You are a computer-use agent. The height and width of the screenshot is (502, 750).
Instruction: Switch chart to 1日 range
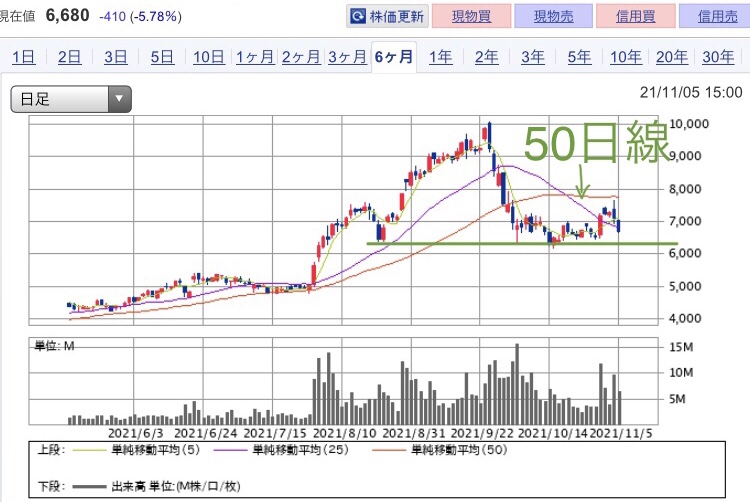click(x=23, y=57)
